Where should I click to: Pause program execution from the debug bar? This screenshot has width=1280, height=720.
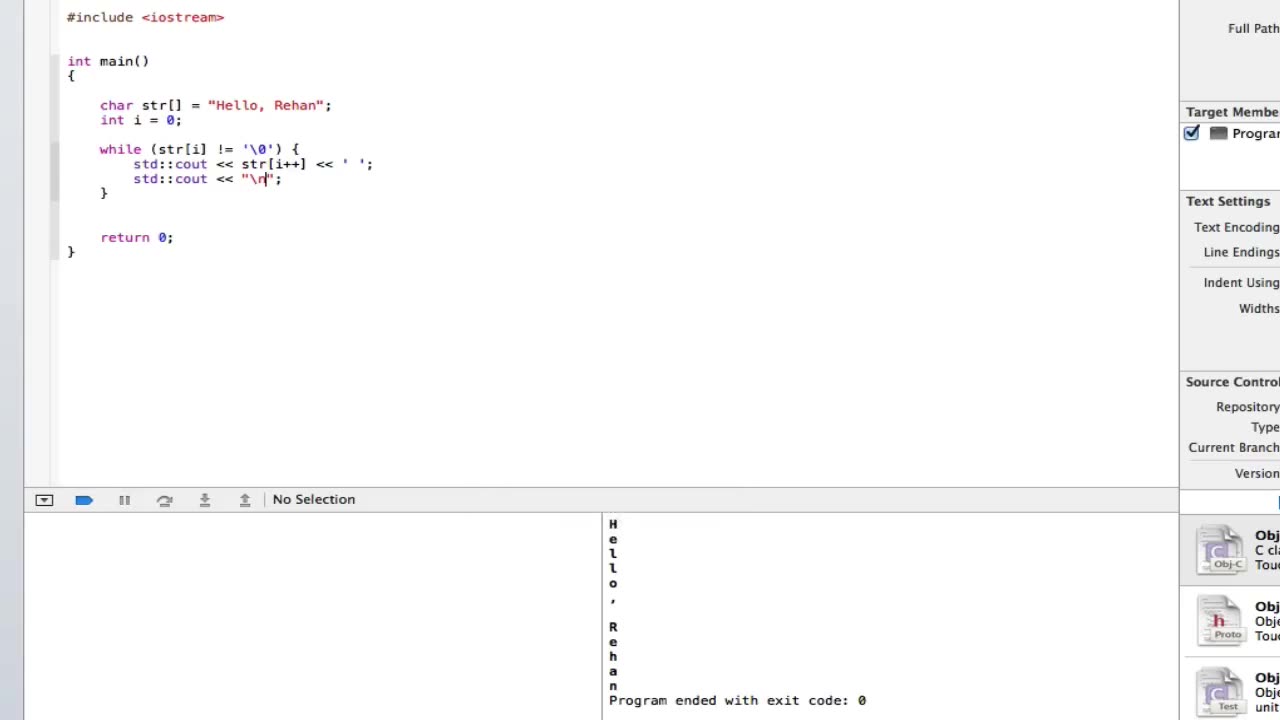[x=124, y=499]
